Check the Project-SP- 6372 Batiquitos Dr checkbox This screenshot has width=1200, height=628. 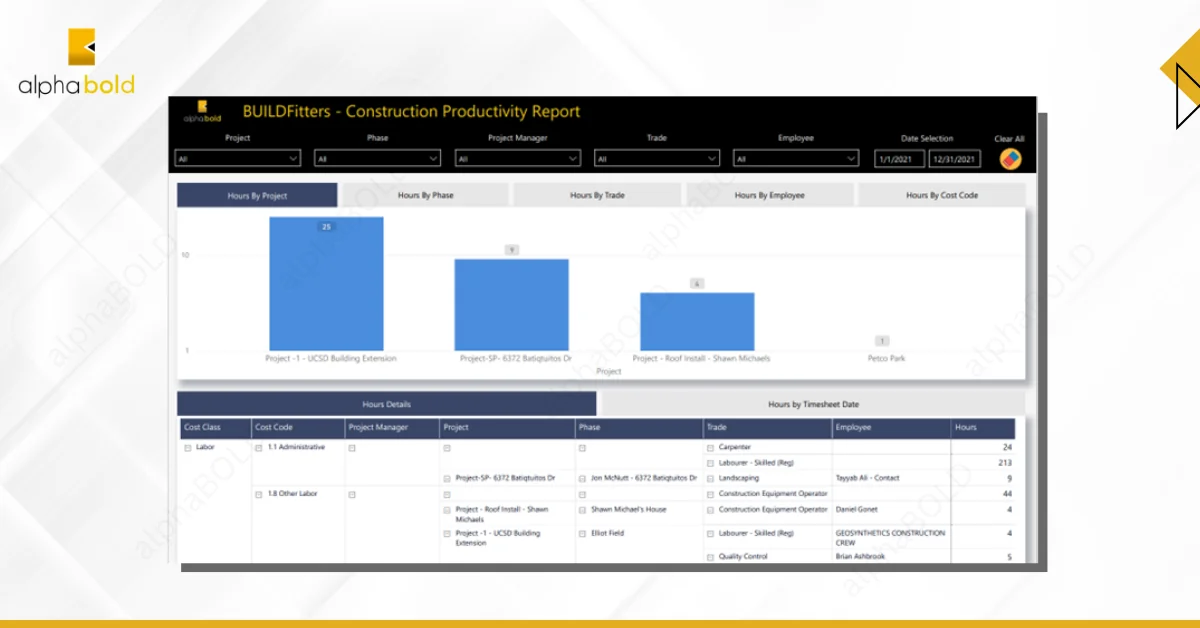click(x=447, y=479)
